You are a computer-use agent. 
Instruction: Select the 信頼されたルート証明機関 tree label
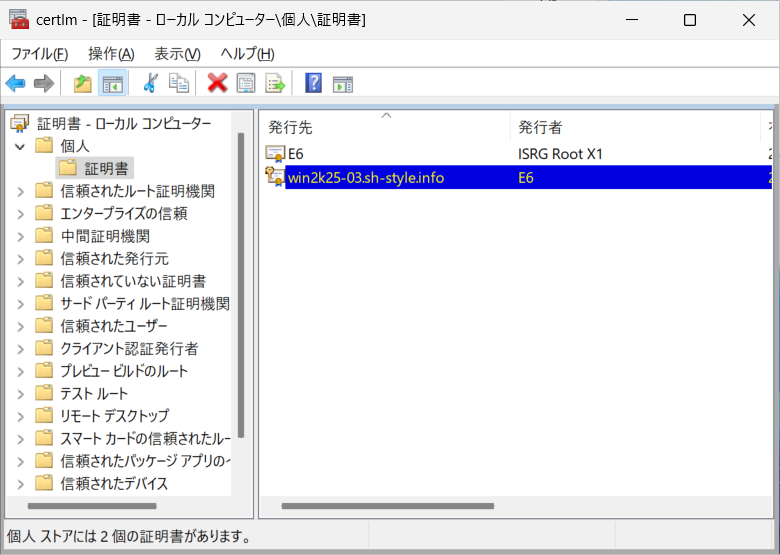(138, 191)
